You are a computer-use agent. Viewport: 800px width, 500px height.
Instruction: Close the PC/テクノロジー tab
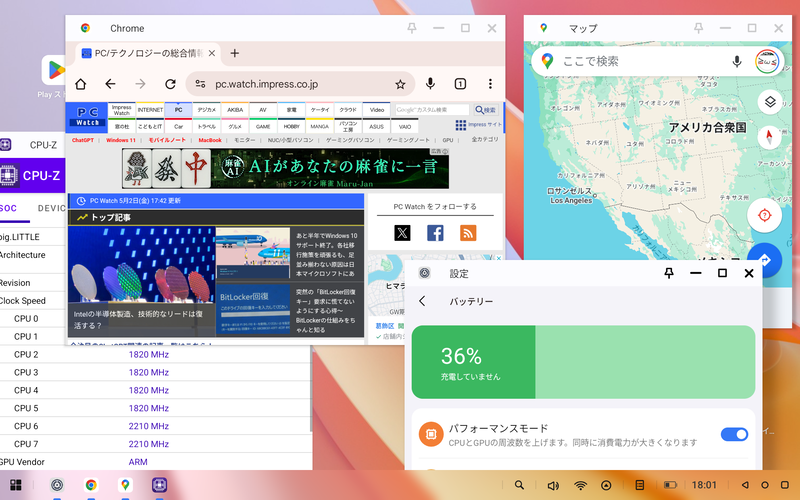pyautogui.click(x=212, y=53)
